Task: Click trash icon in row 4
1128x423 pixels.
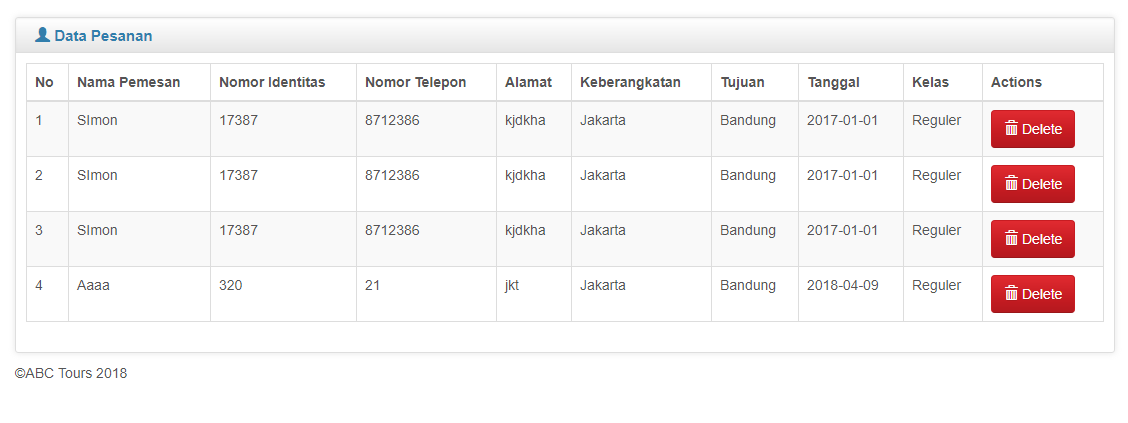Action: tap(1011, 294)
